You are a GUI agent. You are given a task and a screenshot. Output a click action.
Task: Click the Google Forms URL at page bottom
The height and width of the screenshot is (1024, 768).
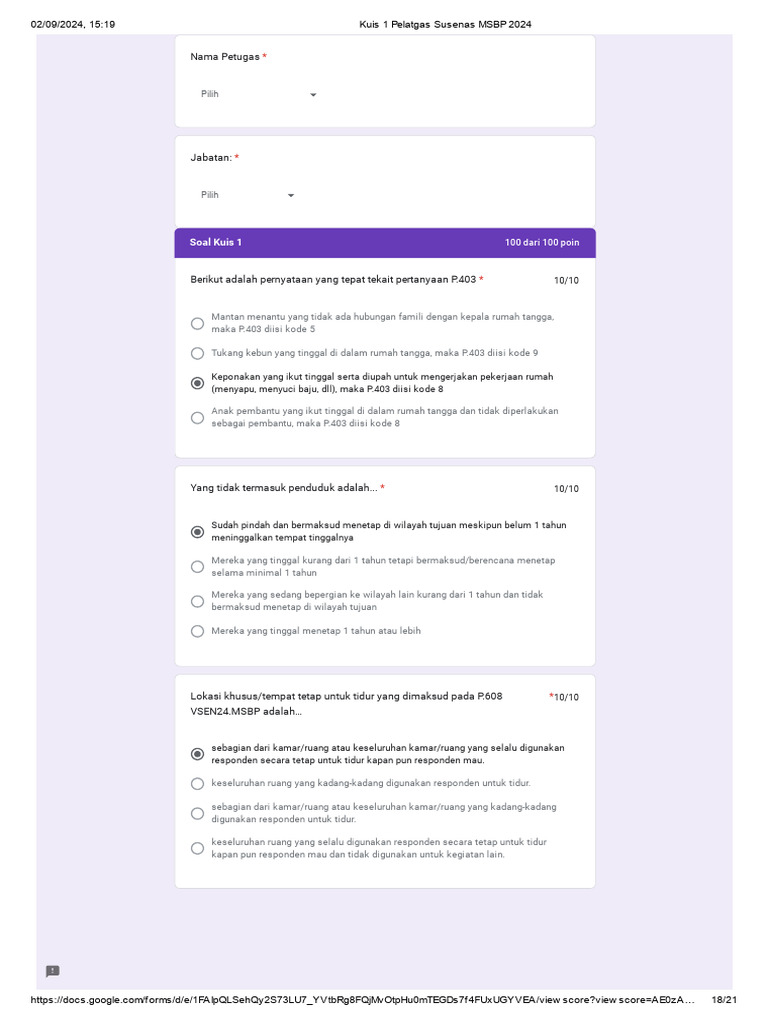point(362,999)
